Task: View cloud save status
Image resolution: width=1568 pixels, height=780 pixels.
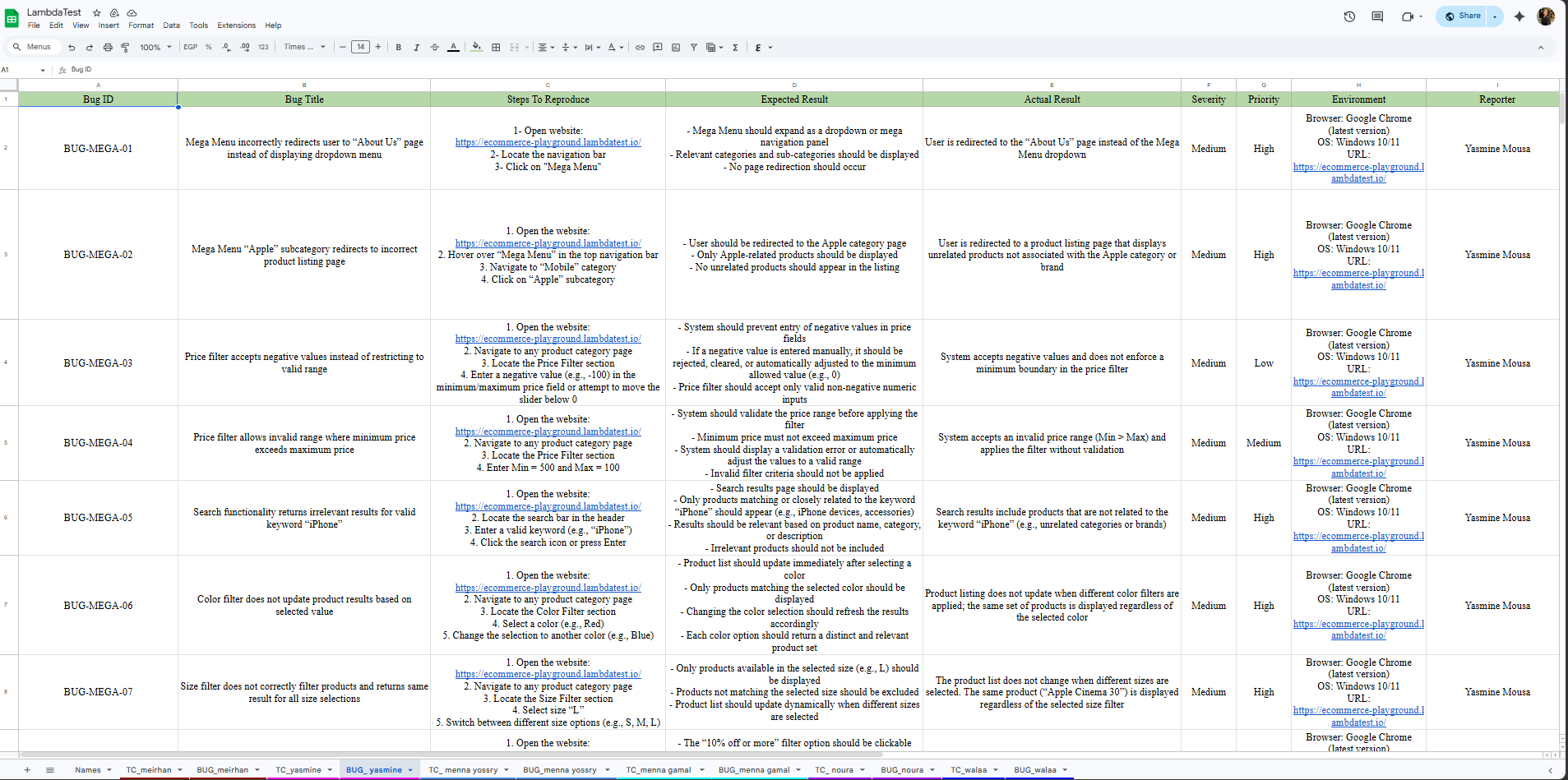Action: (x=132, y=13)
